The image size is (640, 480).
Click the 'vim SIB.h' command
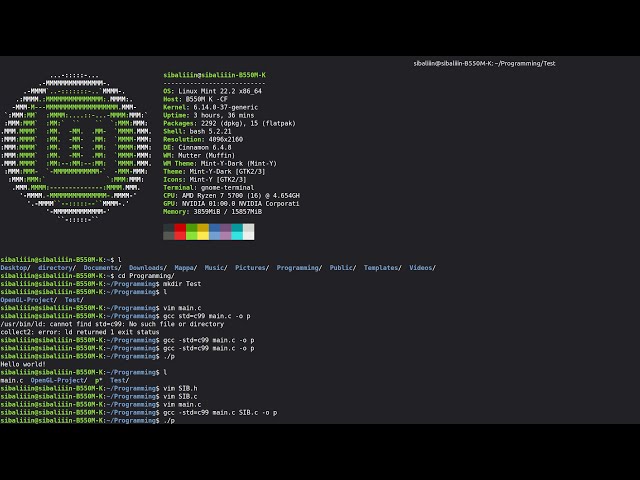(180, 388)
